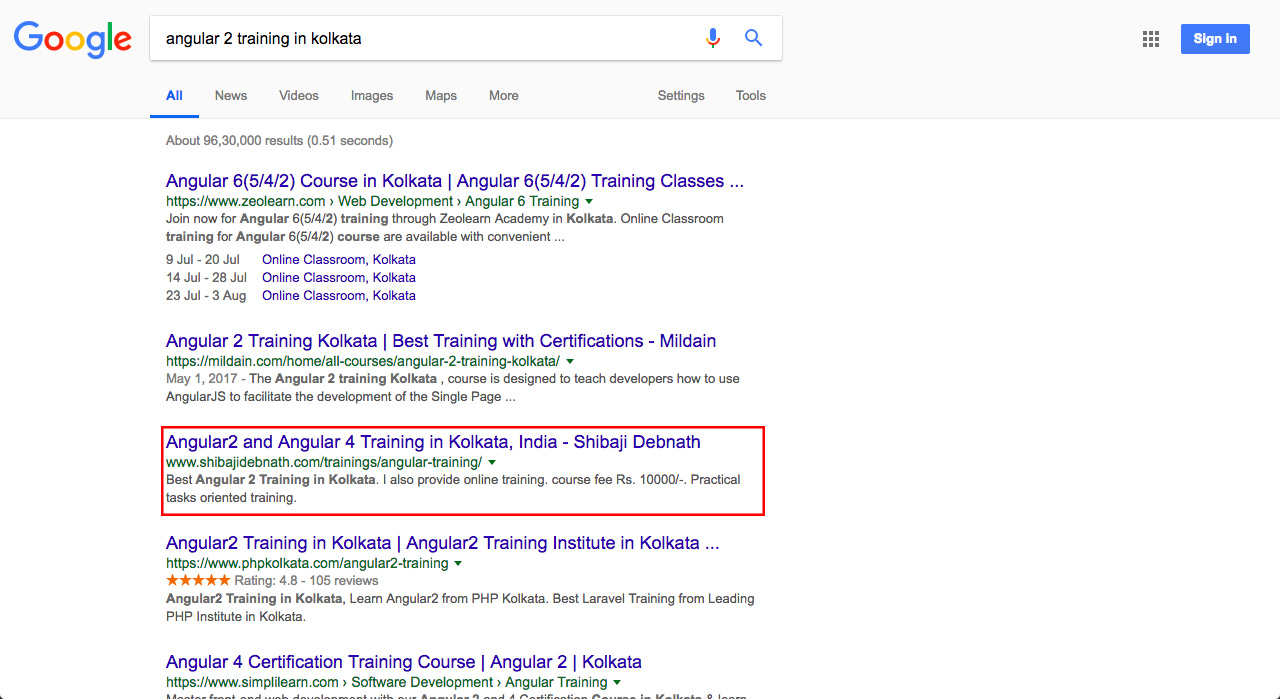This screenshot has height=699, width=1280.
Task: Open Online Classroom, Kolkata for 14 Jul - 28 Jul
Action: [x=339, y=277]
